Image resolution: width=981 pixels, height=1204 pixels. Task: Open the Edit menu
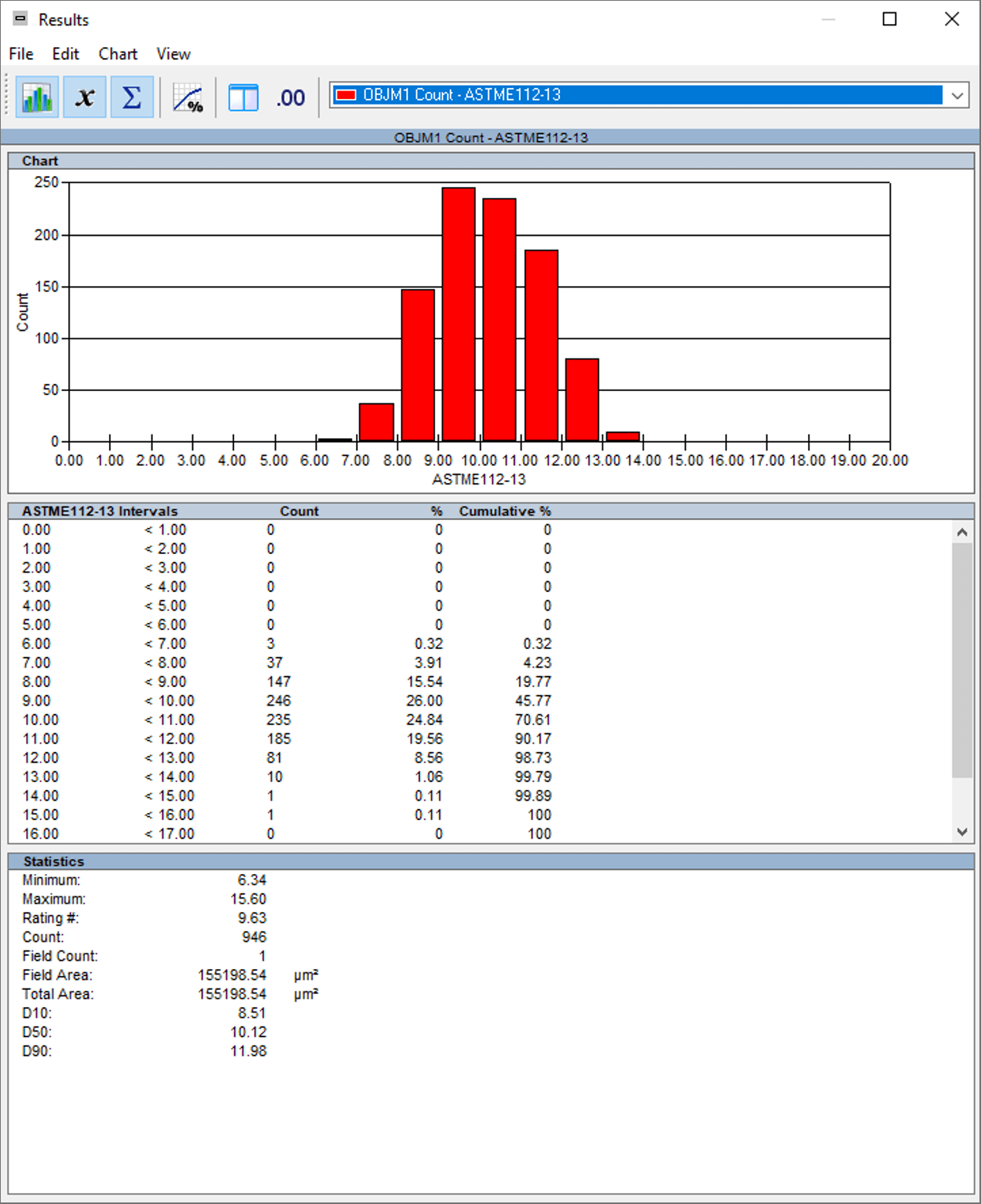[x=66, y=54]
